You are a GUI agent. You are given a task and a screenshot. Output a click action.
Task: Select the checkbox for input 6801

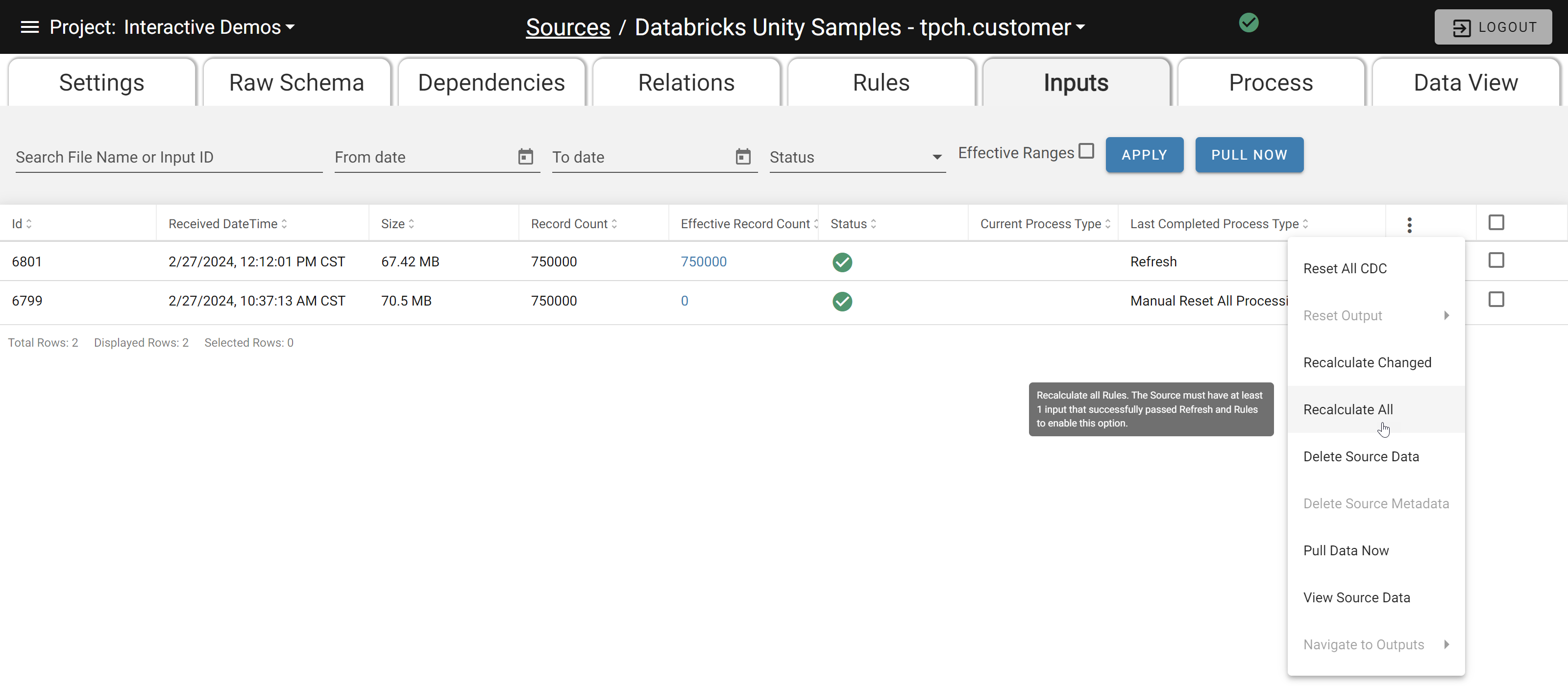tap(1495, 260)
